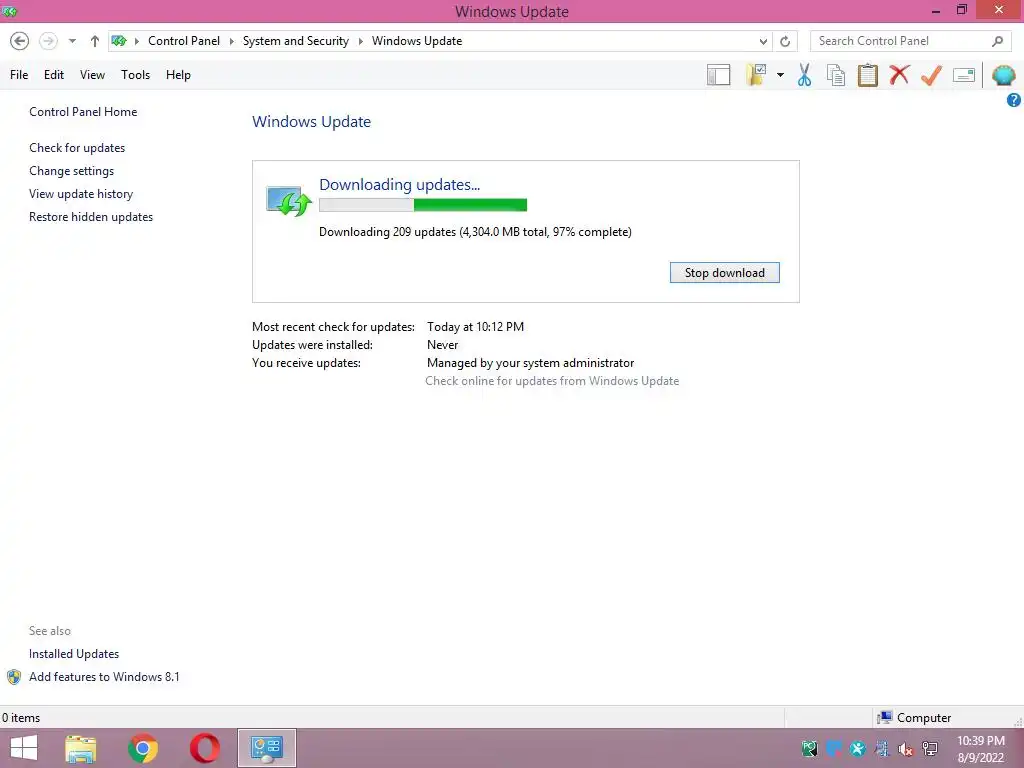Open the View menu
1024x768 pixels.
[92, 75]
